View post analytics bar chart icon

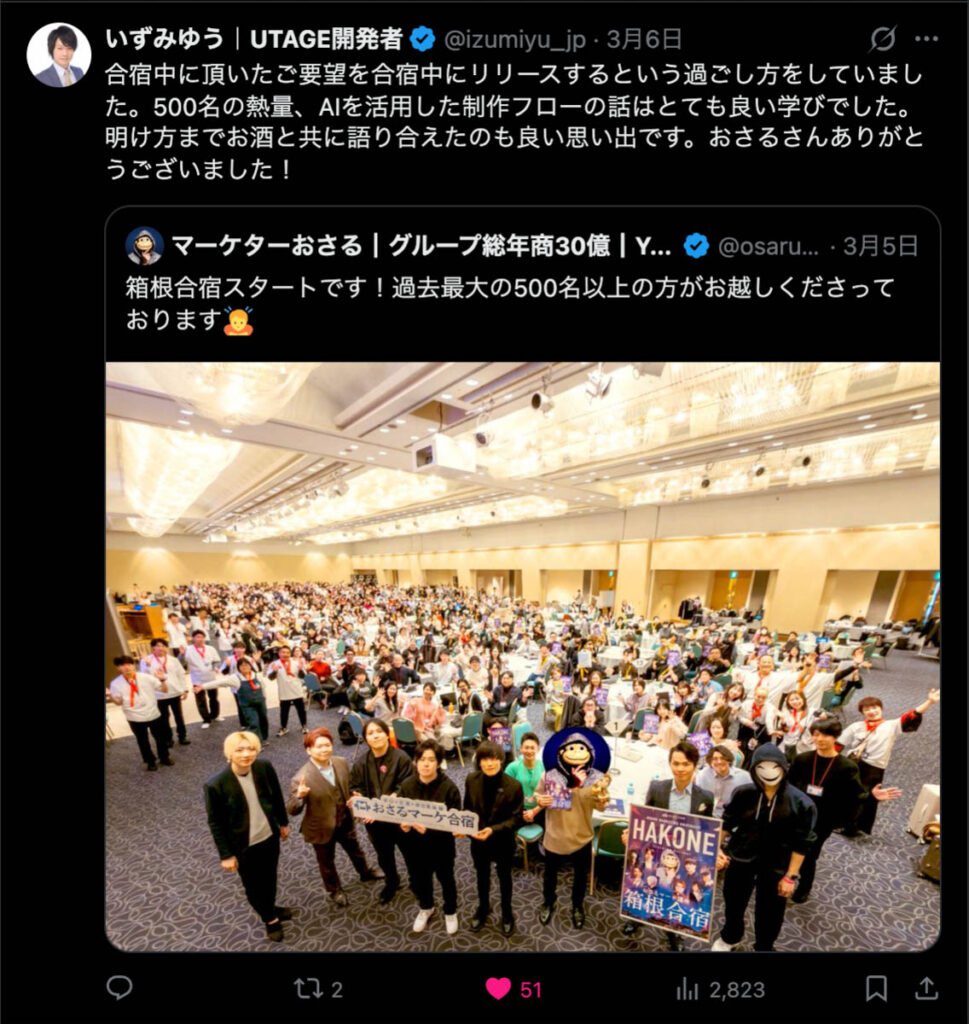coord(687,989)
